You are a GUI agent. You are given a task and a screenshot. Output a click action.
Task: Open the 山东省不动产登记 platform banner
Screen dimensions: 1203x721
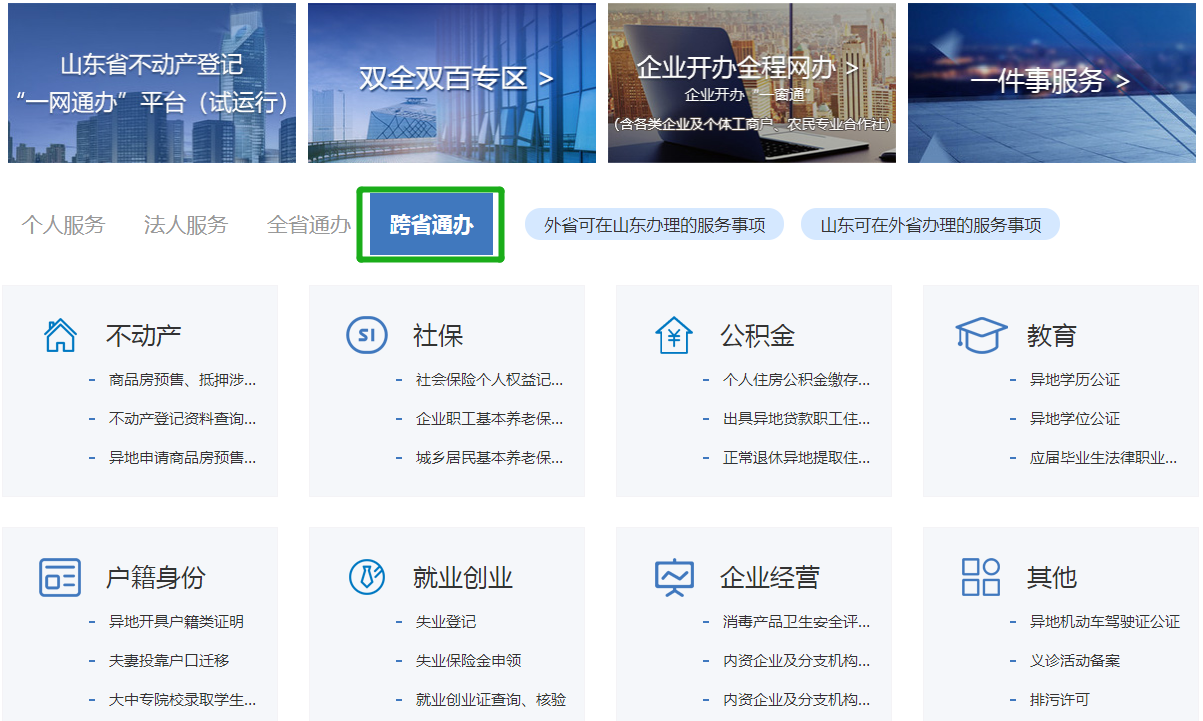[152, 83]
